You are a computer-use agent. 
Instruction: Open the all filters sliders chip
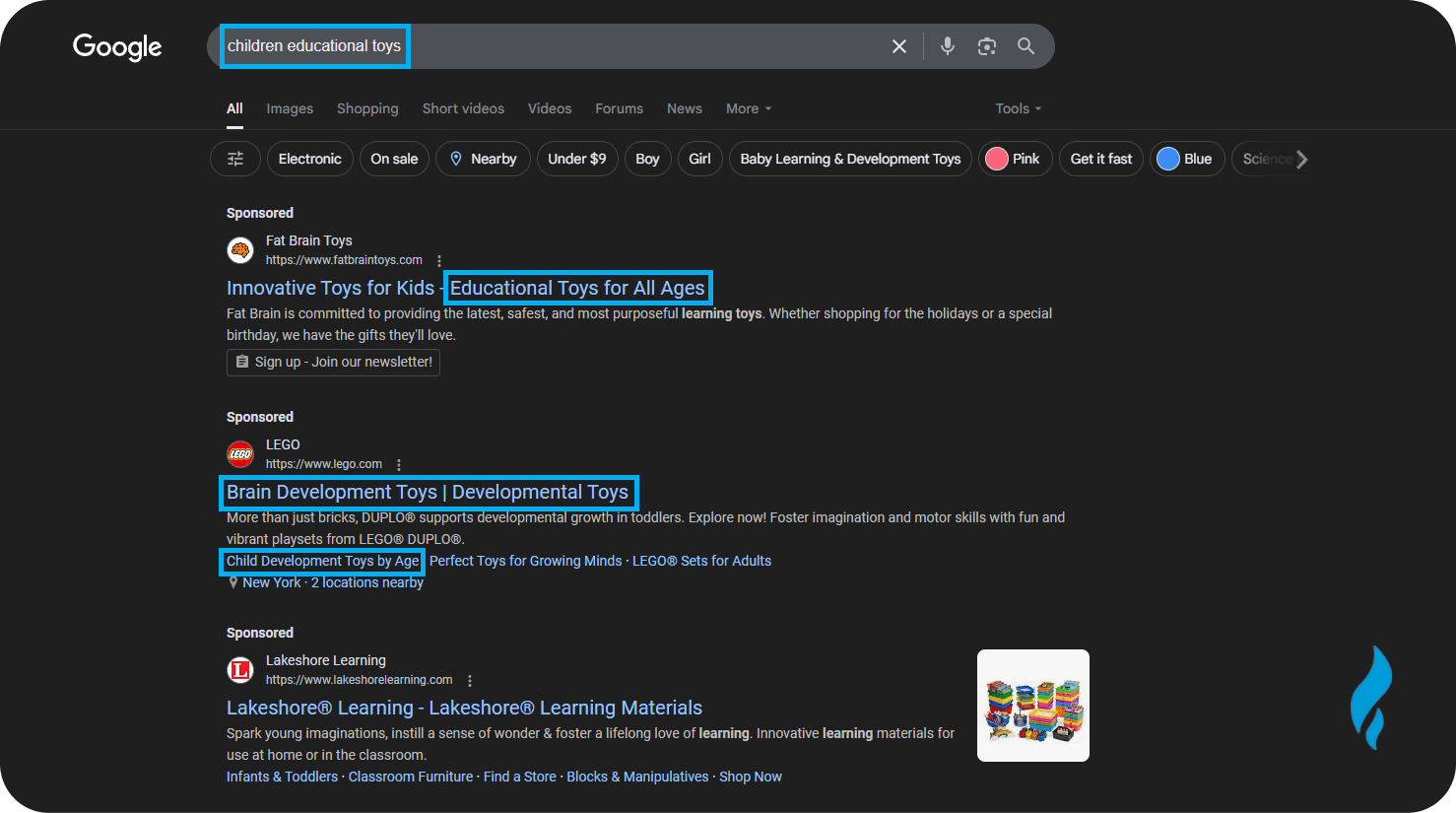tap(235, 159)
